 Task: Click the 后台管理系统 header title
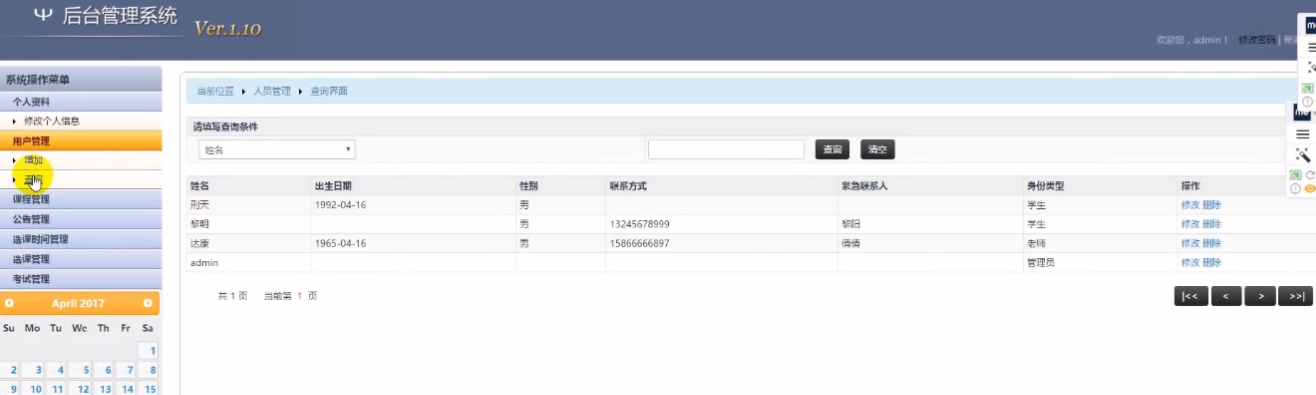click(119, 16)
